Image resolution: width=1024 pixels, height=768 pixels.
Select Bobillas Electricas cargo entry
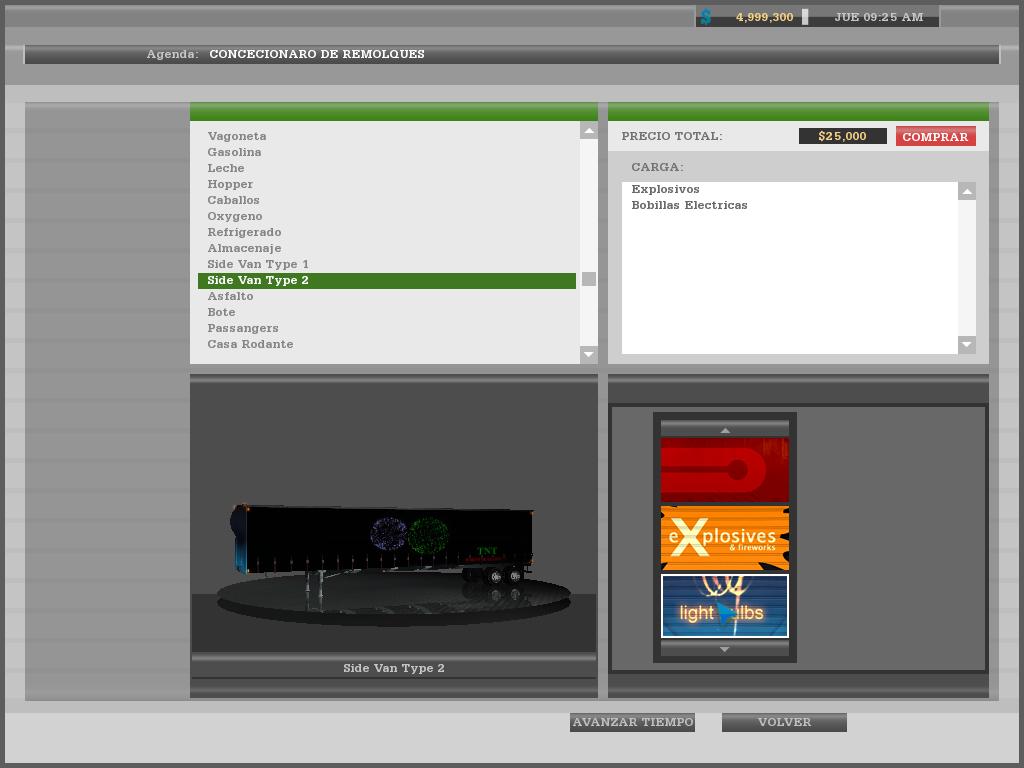(689, 205)
